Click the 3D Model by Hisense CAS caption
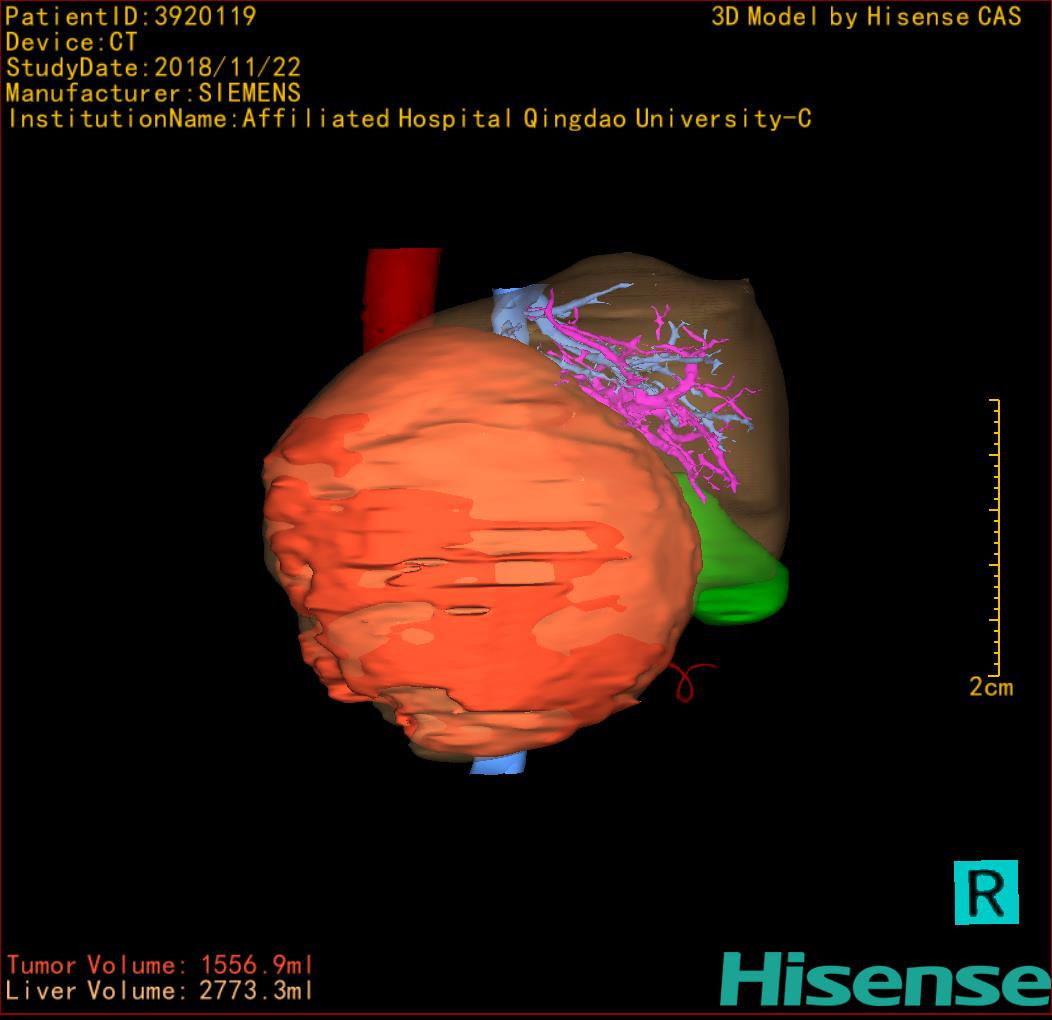 pyautogui.click(x=866, y=17)
